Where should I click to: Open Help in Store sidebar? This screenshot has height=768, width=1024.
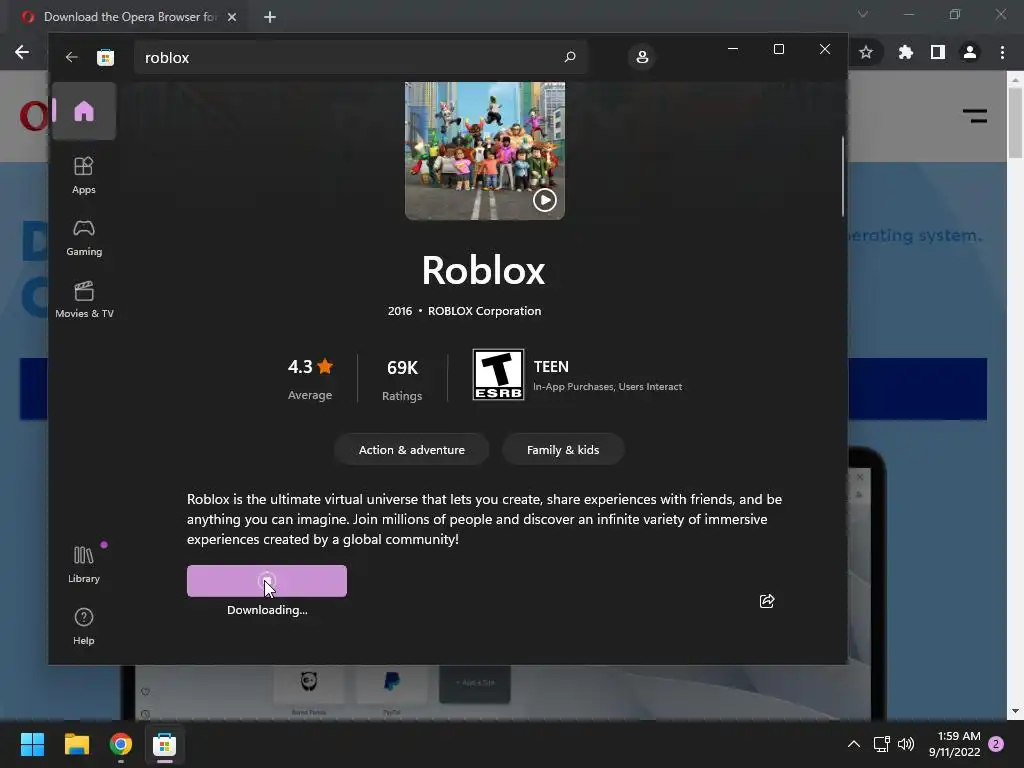pyautogui.click(x=84, y=626)
